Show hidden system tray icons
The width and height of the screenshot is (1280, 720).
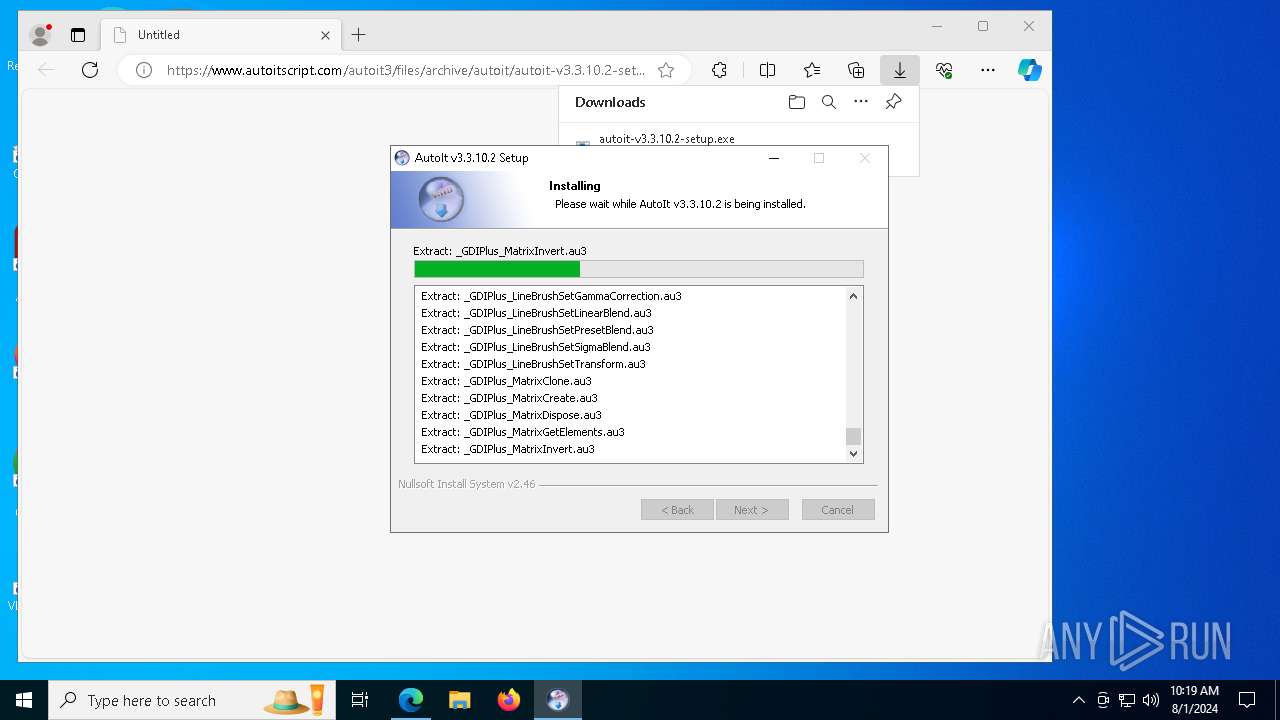tap(1078, 700)
